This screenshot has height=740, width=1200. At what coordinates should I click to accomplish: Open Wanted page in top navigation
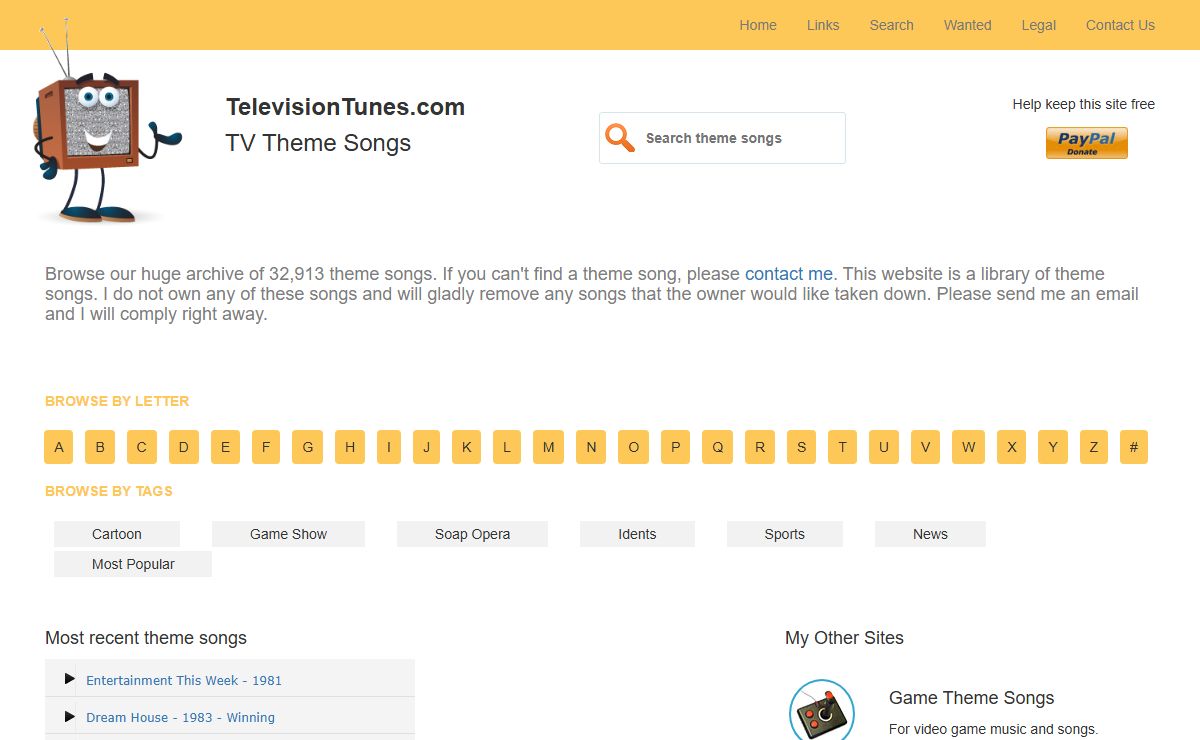pos(967,25)
